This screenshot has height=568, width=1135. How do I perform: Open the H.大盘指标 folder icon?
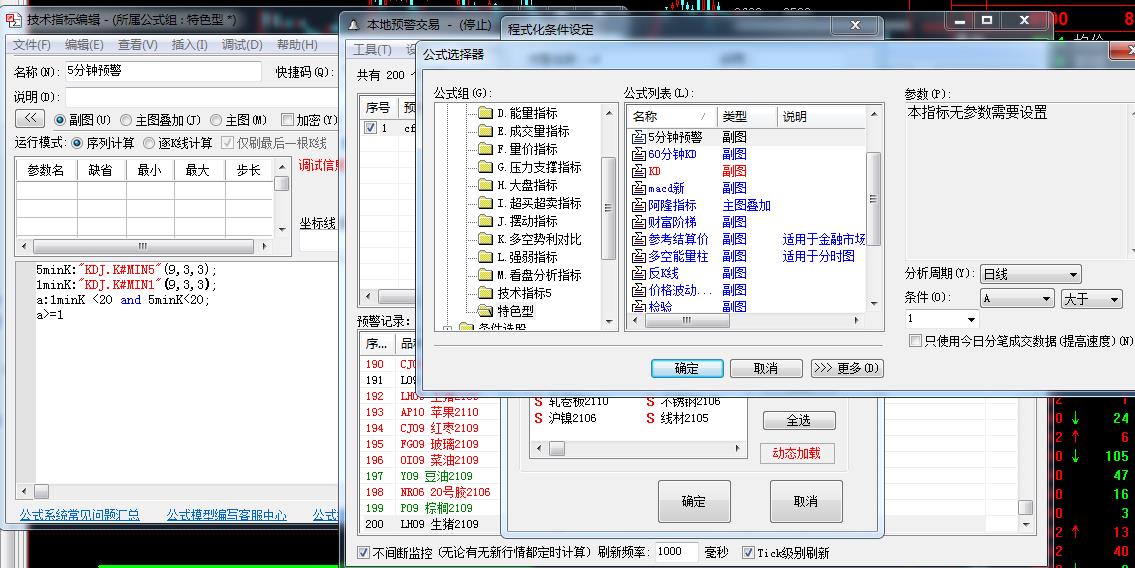pos(485,185)
